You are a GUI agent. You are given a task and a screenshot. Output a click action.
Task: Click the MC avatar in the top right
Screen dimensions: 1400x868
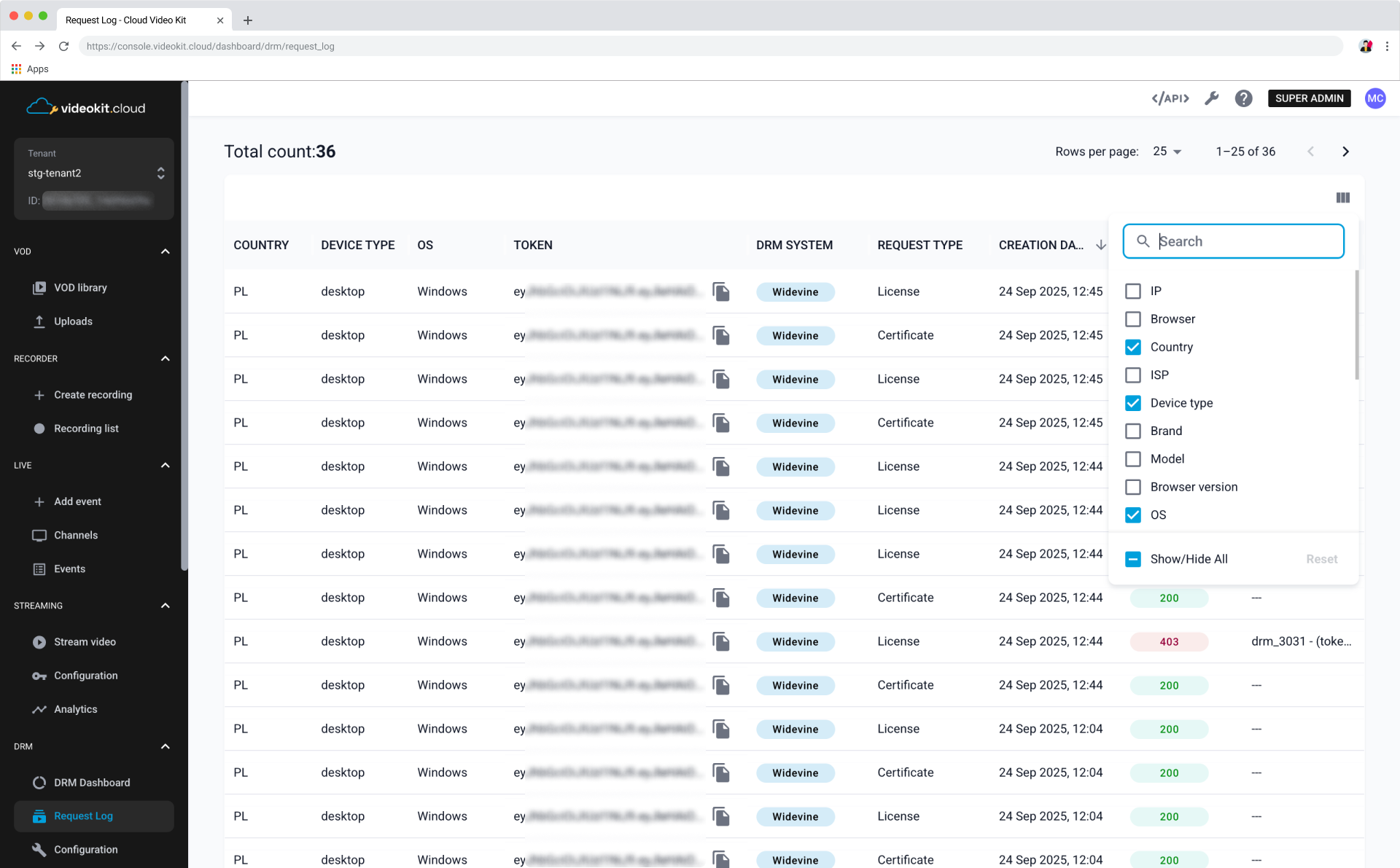point(1375,98)
